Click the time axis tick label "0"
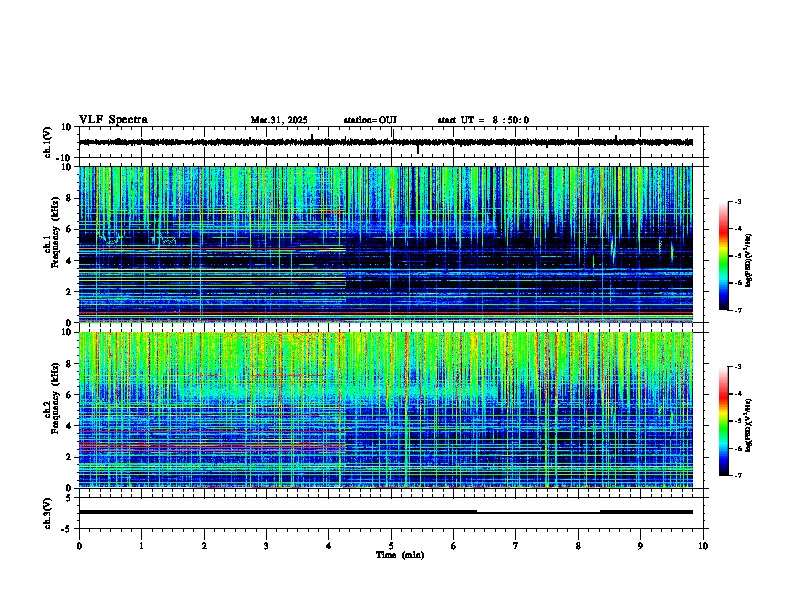 point(79,546)
